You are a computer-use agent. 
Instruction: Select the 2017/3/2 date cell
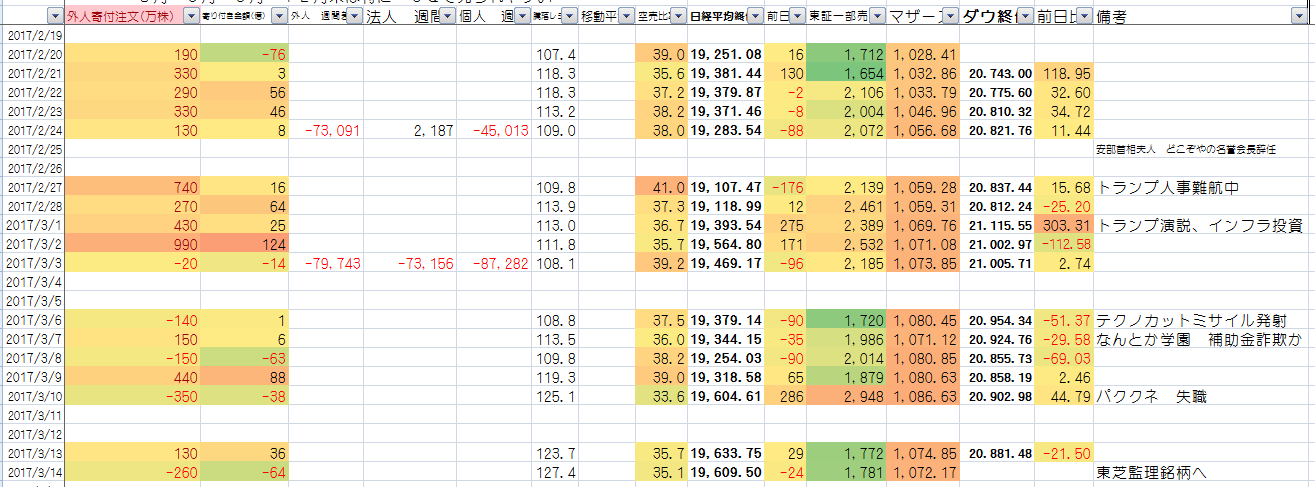pyautogui.click(x=33, y=244)
